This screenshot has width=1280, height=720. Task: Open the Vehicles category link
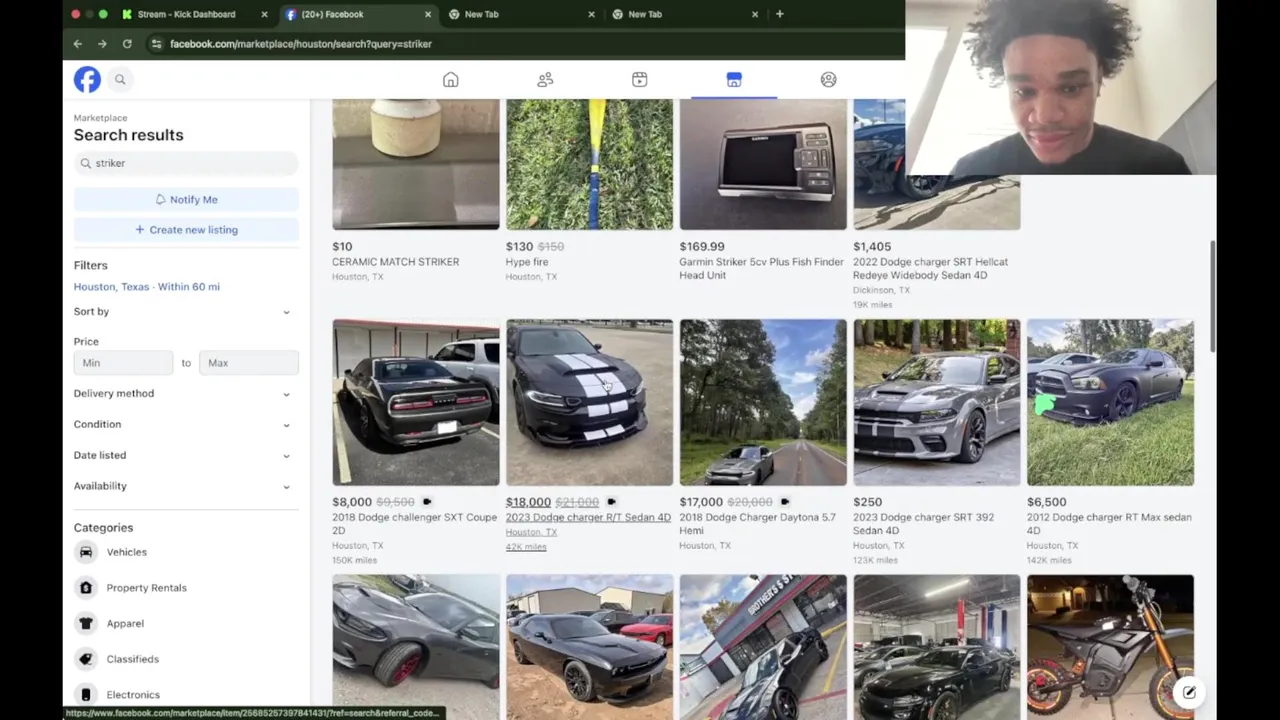[127, 552]
